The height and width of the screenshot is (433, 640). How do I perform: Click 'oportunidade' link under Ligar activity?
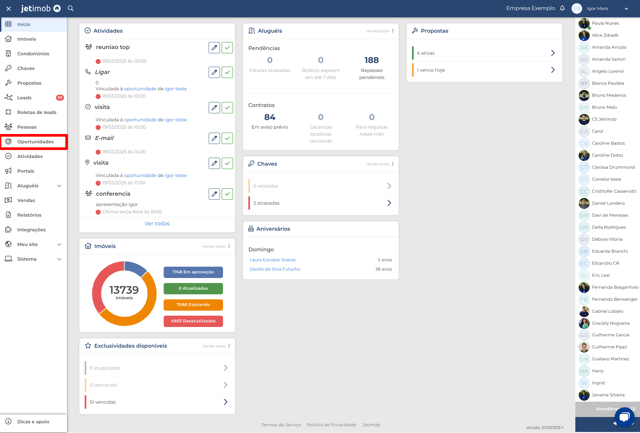(140, 89)
